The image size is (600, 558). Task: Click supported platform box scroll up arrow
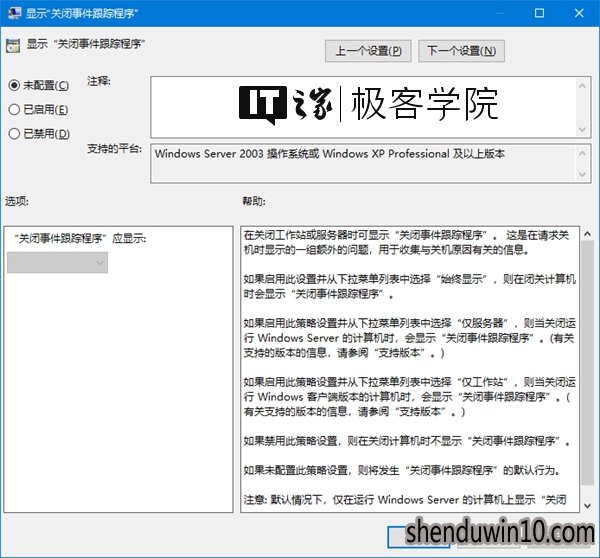pos(582,153)
